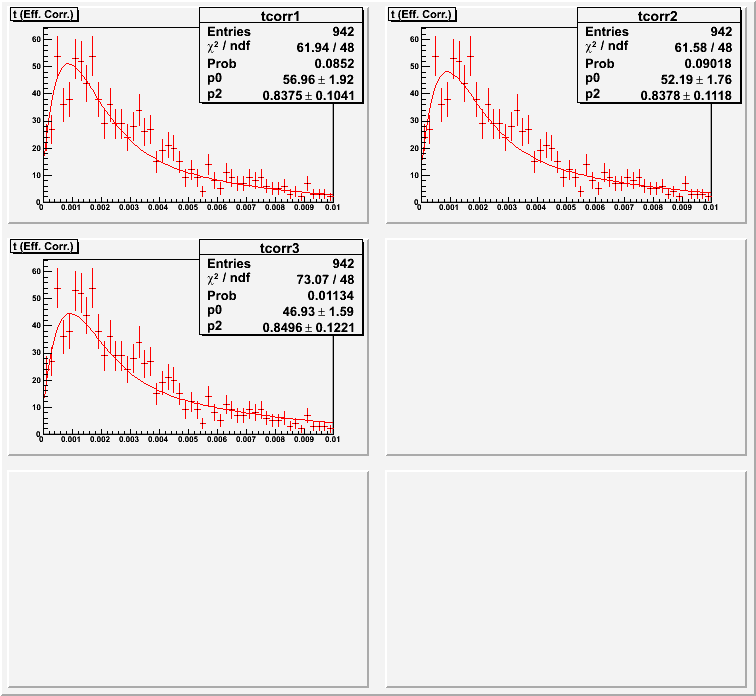Select the empty bottom-left pad

point(188,578)
